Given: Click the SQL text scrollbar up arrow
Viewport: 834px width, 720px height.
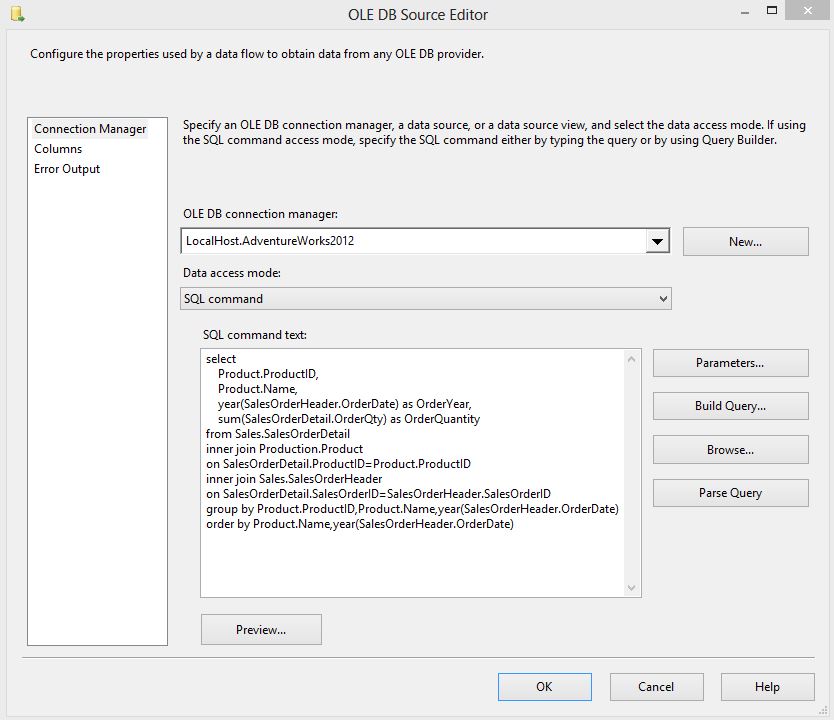Looking at the screenshot, I should tap(632, 359).
